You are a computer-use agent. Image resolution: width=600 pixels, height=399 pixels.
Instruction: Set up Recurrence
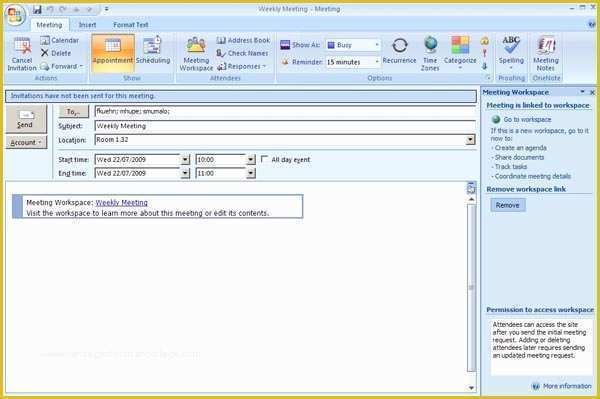point(399,50)
